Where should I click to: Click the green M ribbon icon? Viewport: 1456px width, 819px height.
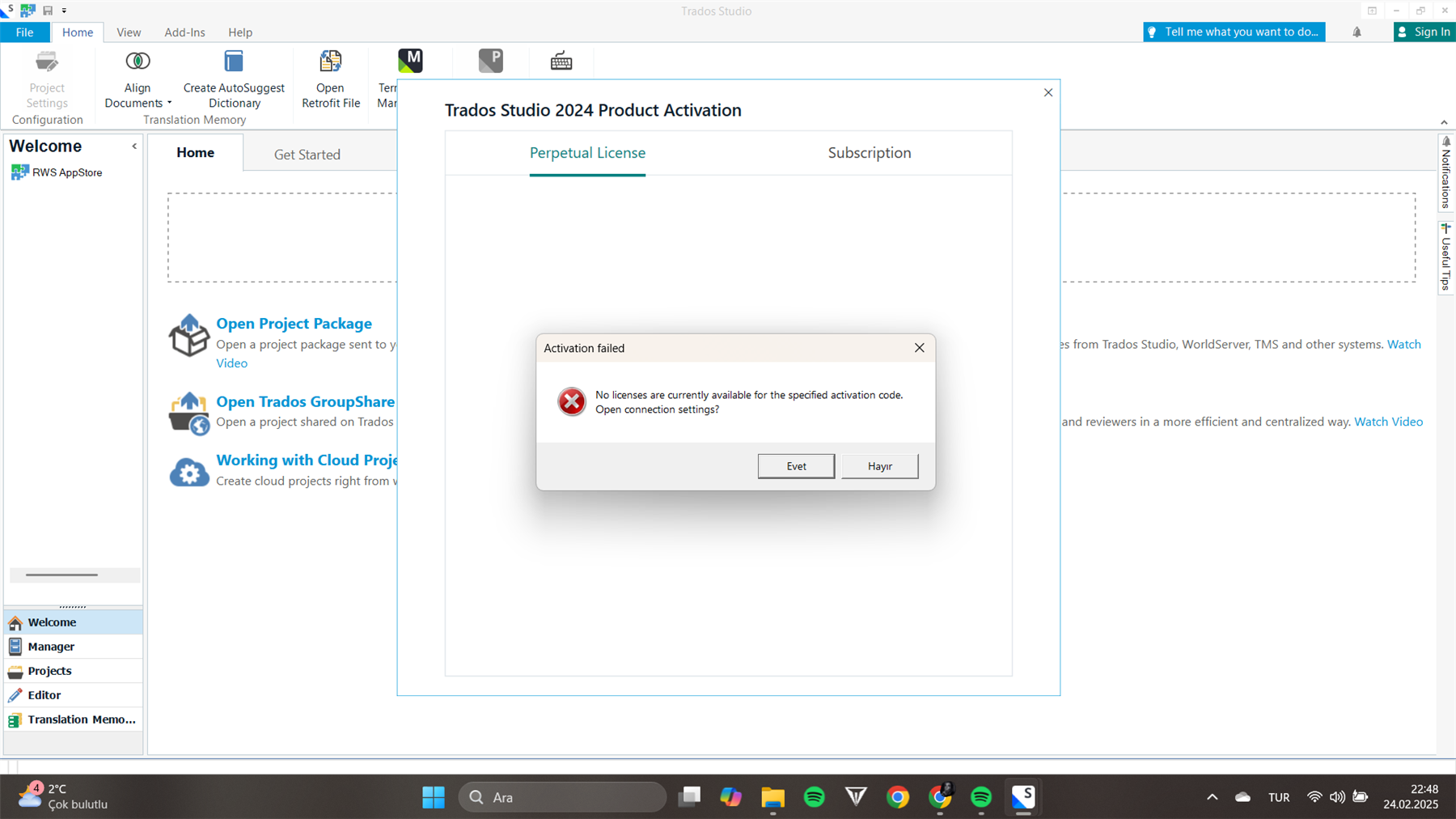410,61
